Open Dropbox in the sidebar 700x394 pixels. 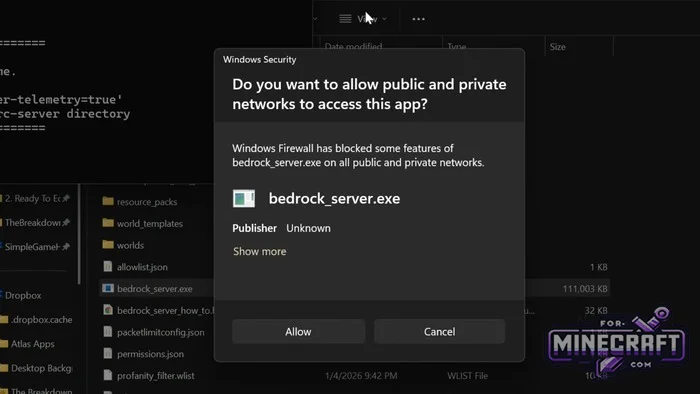pos(22,295)
